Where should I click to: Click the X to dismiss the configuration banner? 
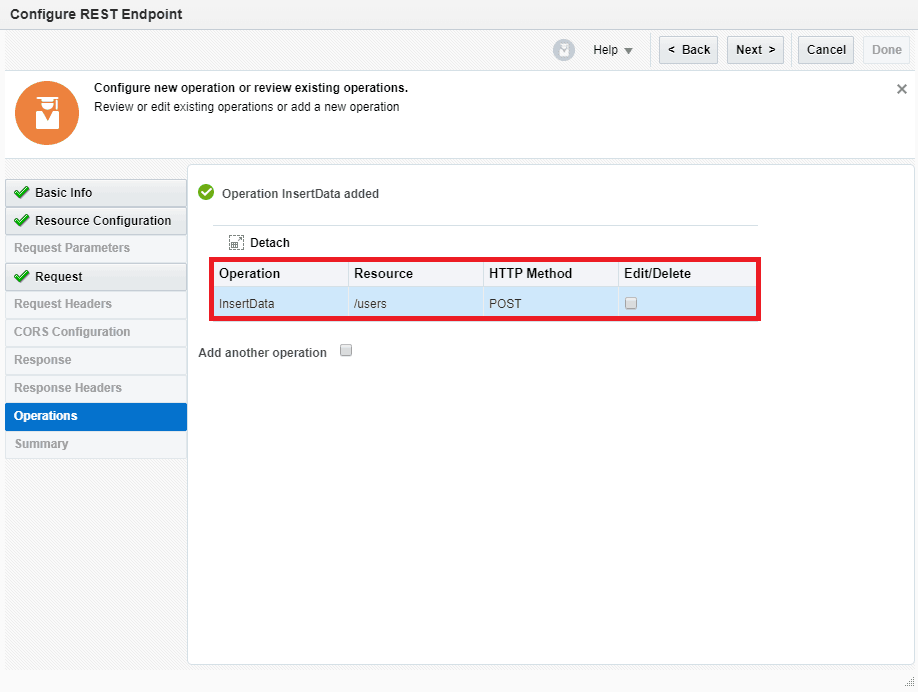tap(901, 88)
